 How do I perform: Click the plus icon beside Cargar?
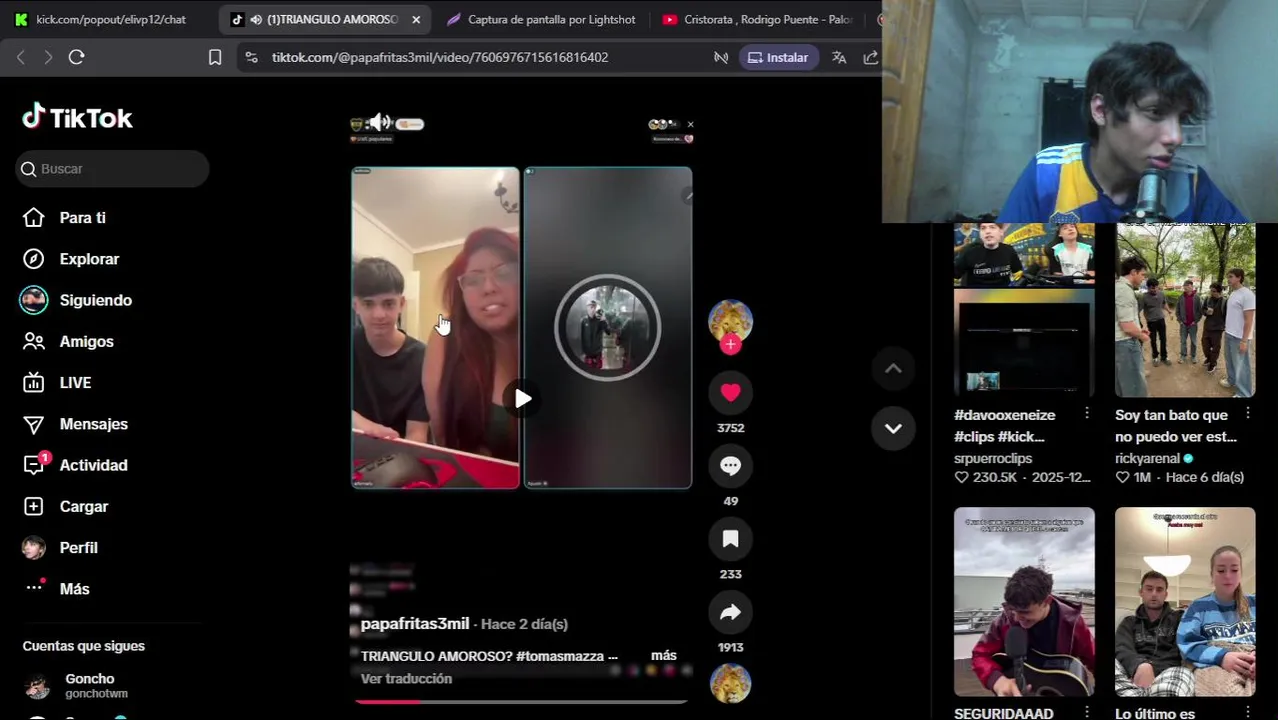click(34, 506)
